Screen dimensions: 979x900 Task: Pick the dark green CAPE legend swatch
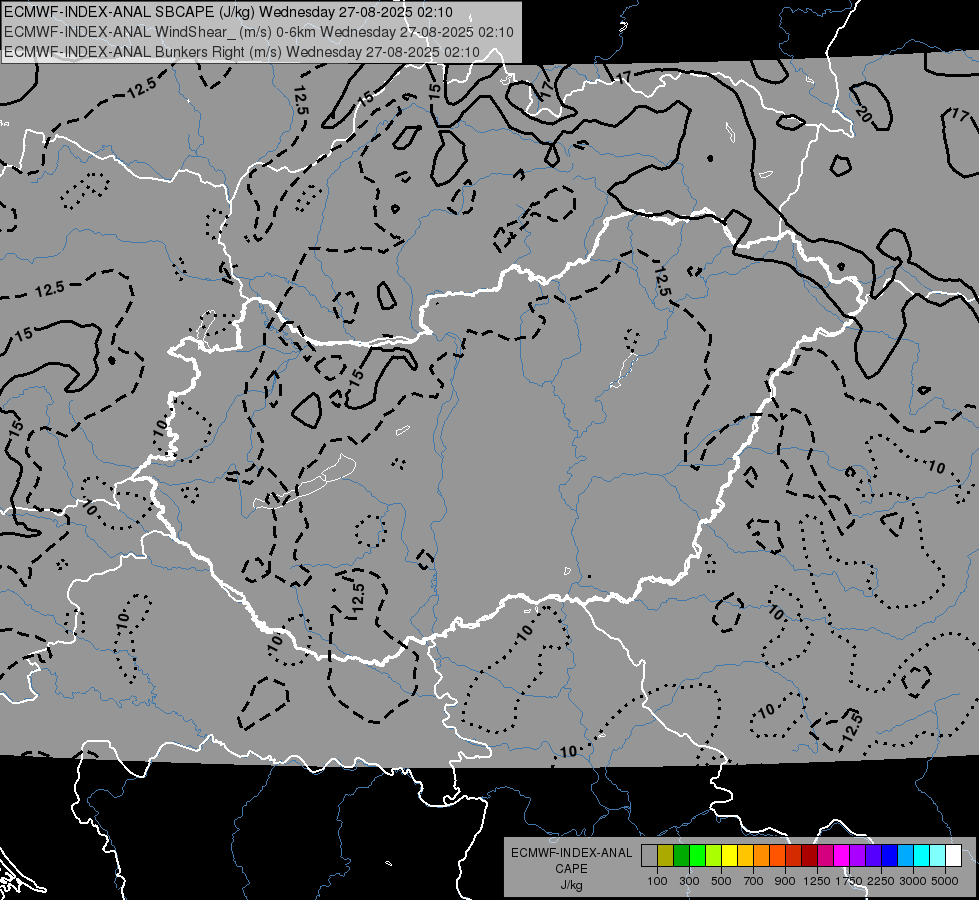(x=681, y=856)
